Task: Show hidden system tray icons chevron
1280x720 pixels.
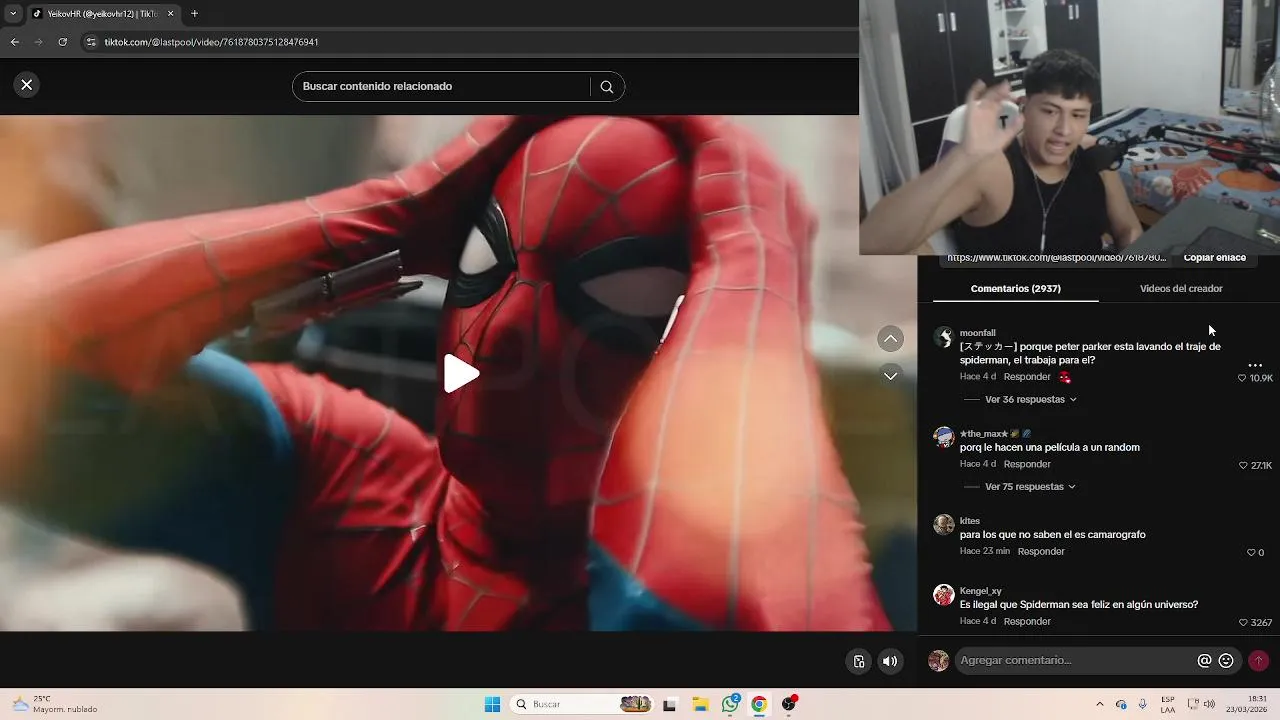Action: click(1100, 704)
